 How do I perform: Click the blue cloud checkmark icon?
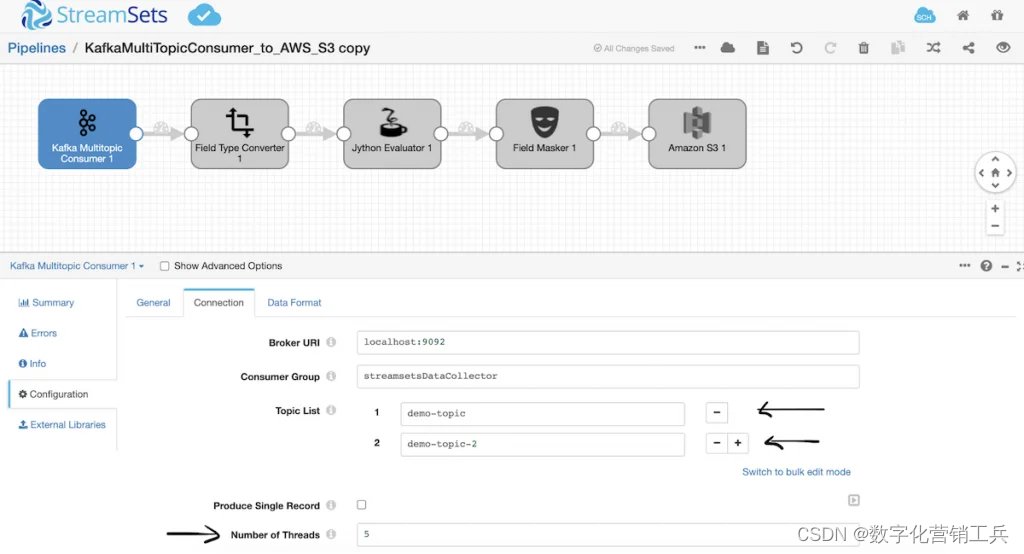[x=204, y=15]
